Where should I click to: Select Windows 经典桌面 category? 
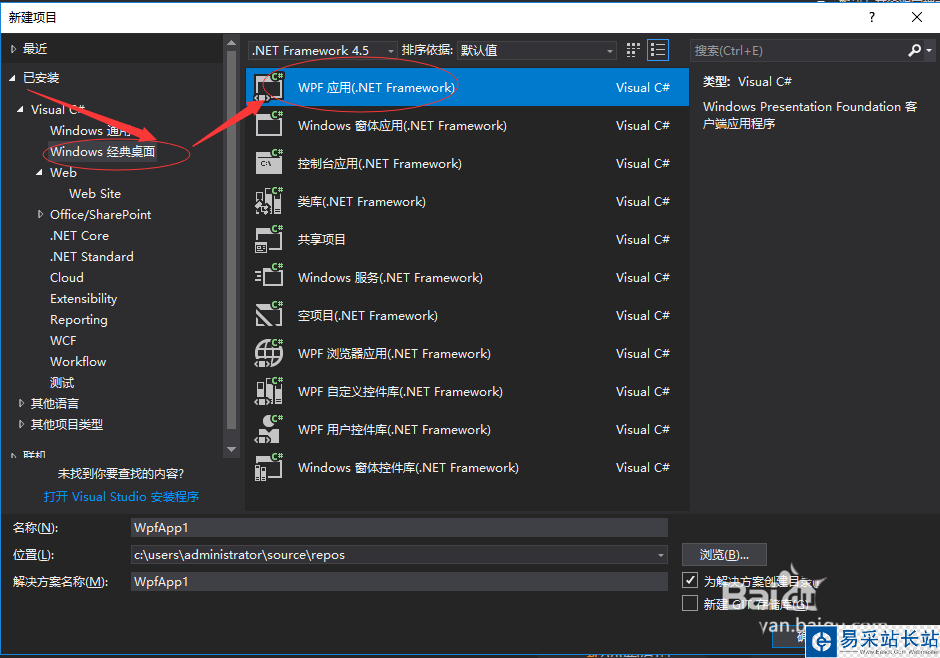pos(103,152)
